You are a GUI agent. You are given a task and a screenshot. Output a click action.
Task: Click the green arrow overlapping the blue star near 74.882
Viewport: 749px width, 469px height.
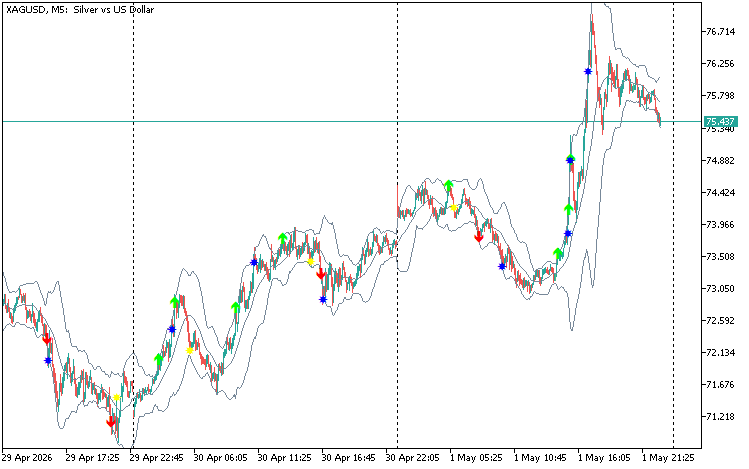[x=570, y=158]
